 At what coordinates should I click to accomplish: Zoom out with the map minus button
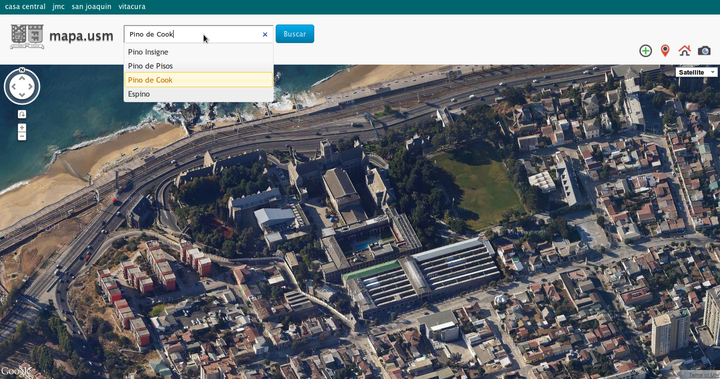point(22,136)
